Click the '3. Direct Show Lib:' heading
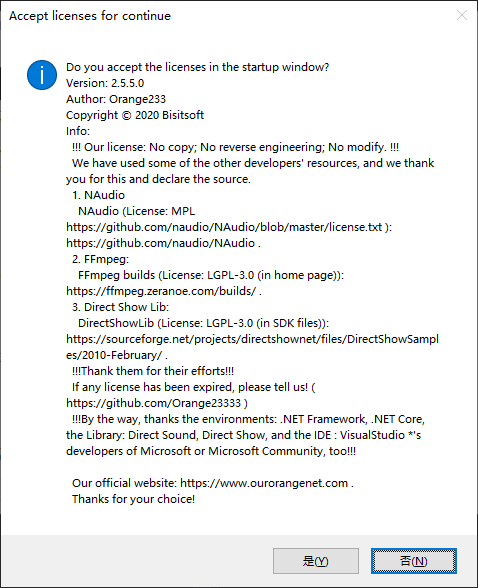The height and width of the screenshot is (588, 478). [120, 307]
